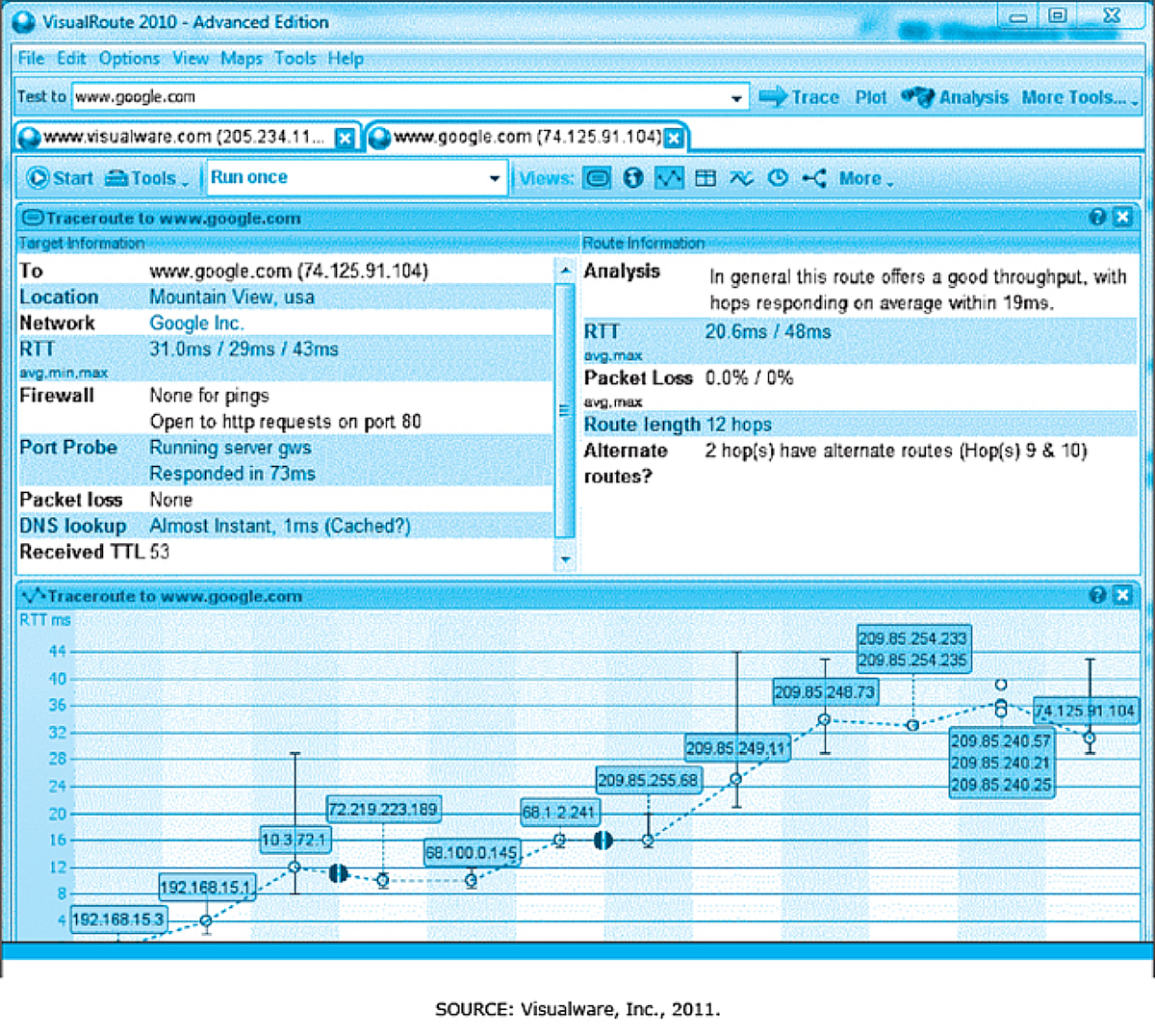
Task: Click the 209.85.249.11 hop label
Action: tap(736, 748)
